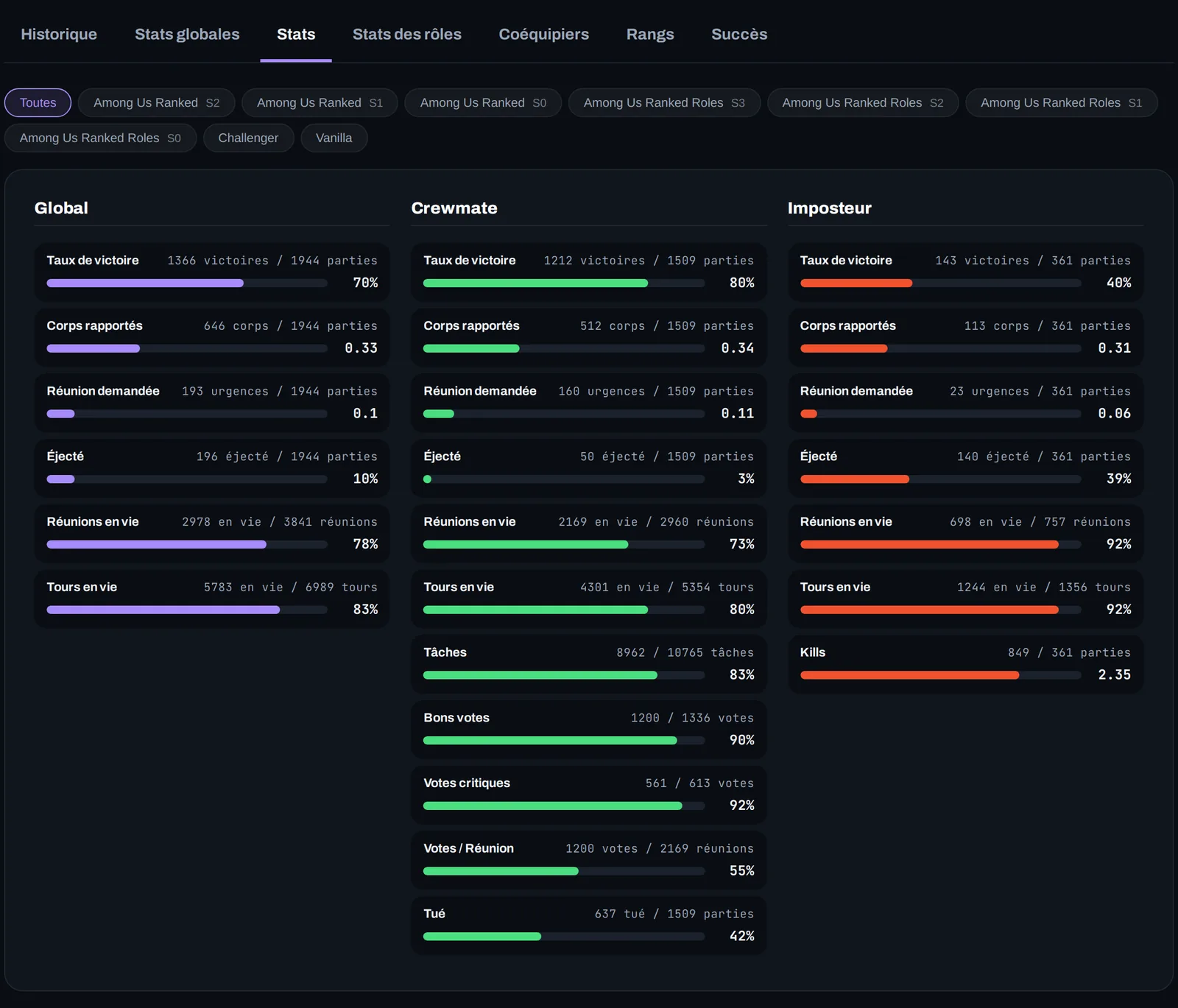Switch to Stats globales tab
The width and height of the screenshot is (1178, 1008).
tap(187, 34)
